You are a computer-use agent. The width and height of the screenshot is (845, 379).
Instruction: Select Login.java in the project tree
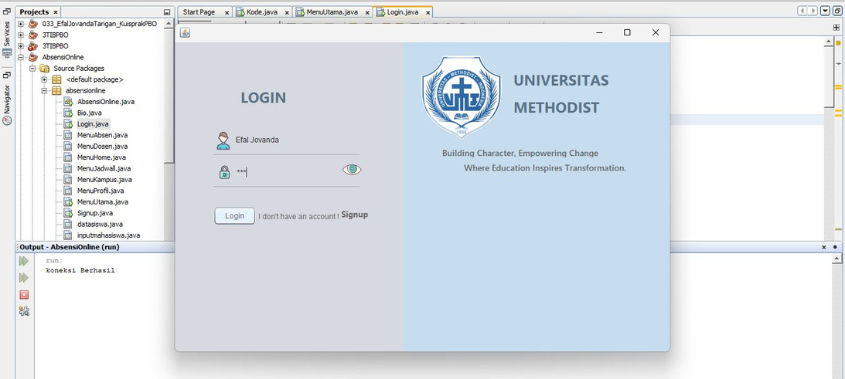pyautogui.click(x=92, y=124)
